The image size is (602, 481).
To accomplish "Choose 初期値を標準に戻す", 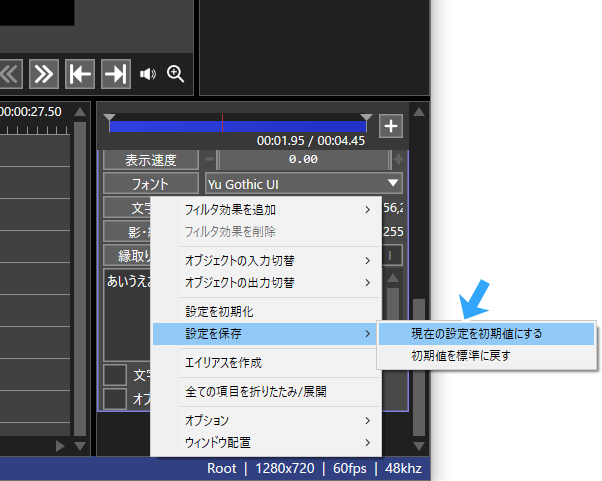I will click(486, 356).
